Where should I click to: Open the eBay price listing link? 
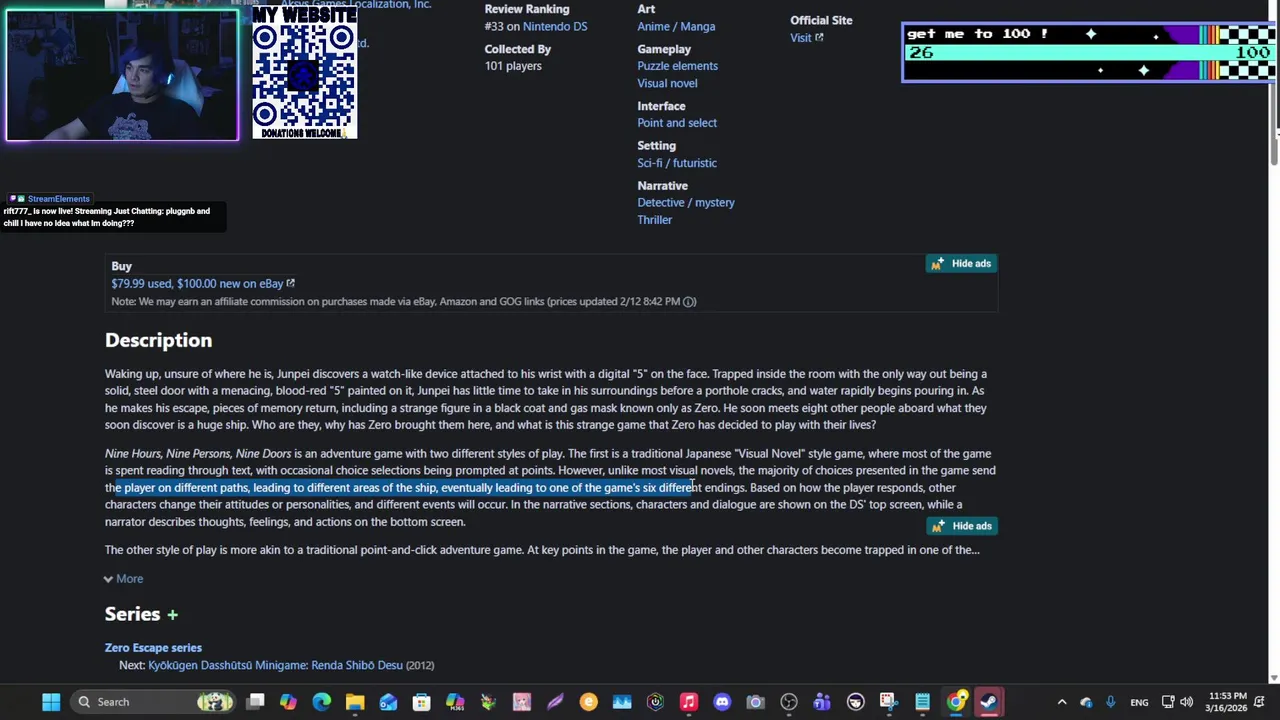203,284
